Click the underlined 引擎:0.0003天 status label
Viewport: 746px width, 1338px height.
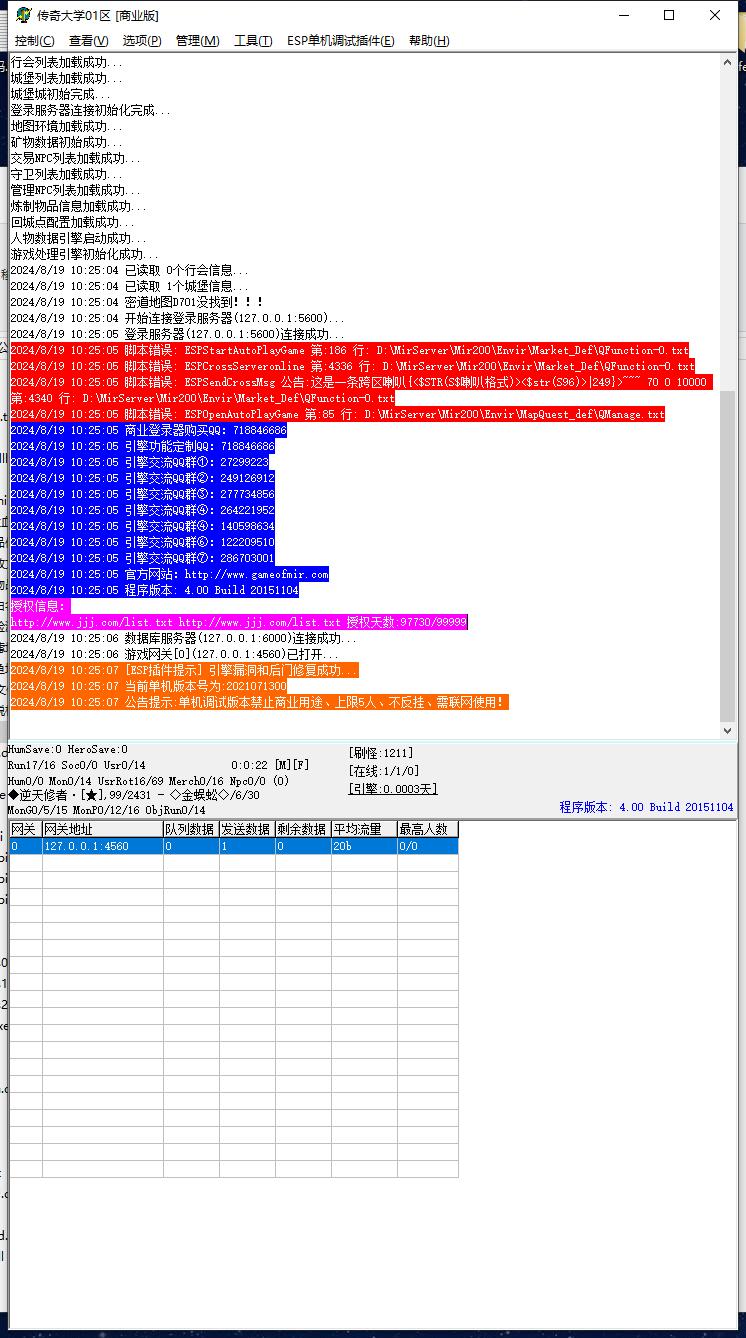point(393,789)
